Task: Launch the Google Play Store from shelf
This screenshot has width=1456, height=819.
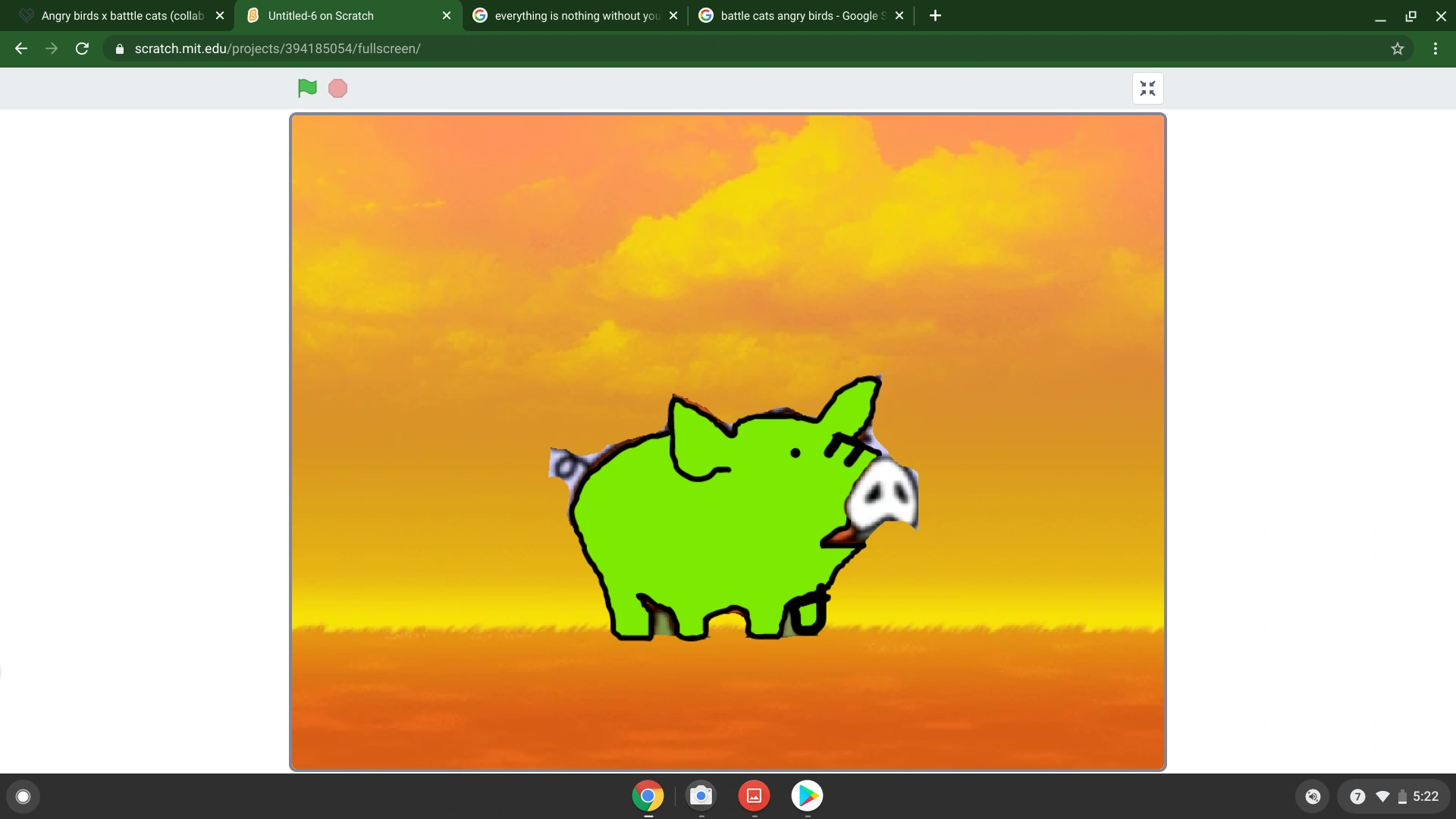Action: click(807, 795)
